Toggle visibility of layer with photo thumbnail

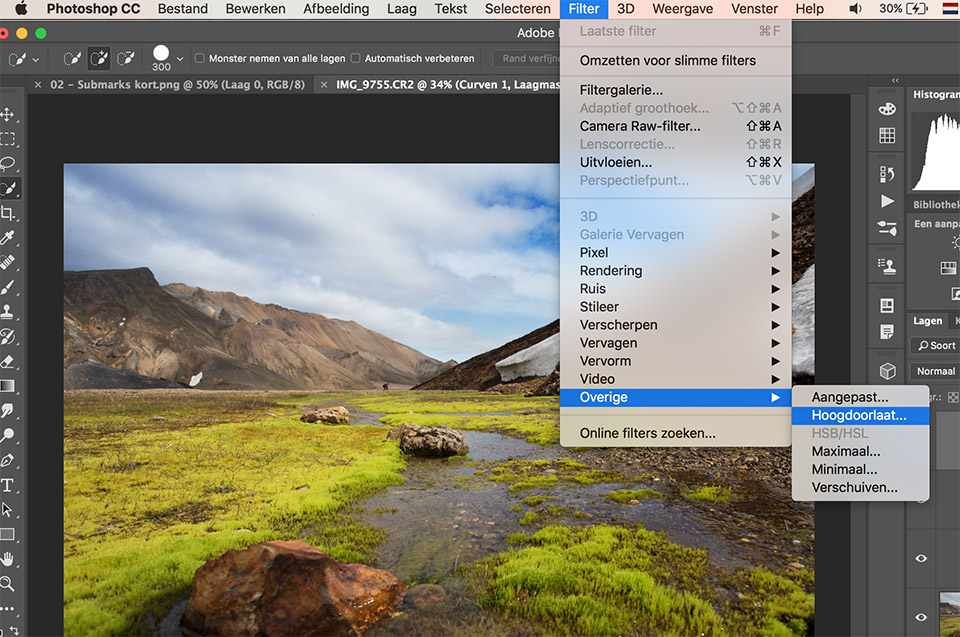pyautogui.click(x=921, y=617)
